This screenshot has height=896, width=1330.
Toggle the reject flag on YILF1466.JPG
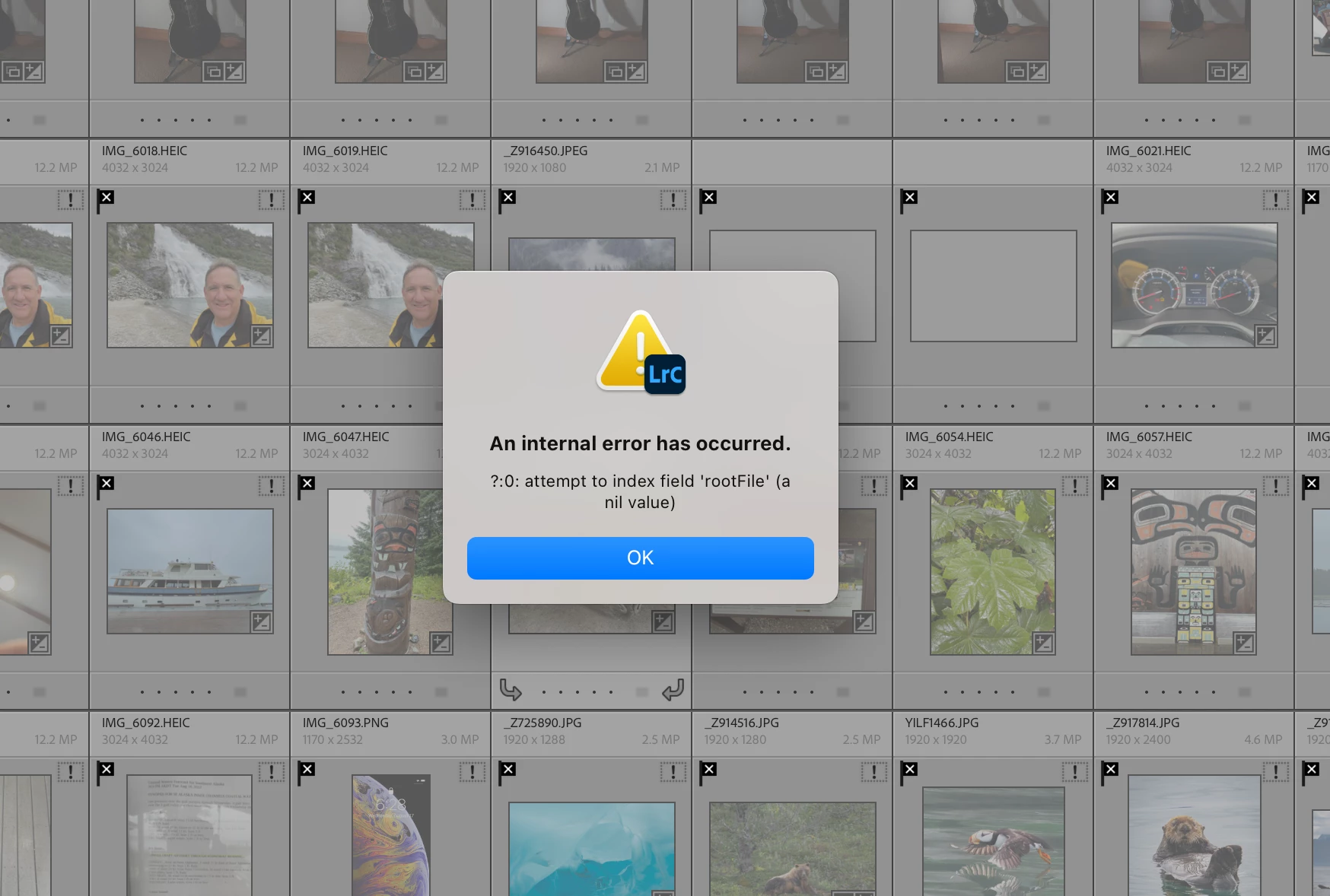pyautogui.click(x=908, y=773)
